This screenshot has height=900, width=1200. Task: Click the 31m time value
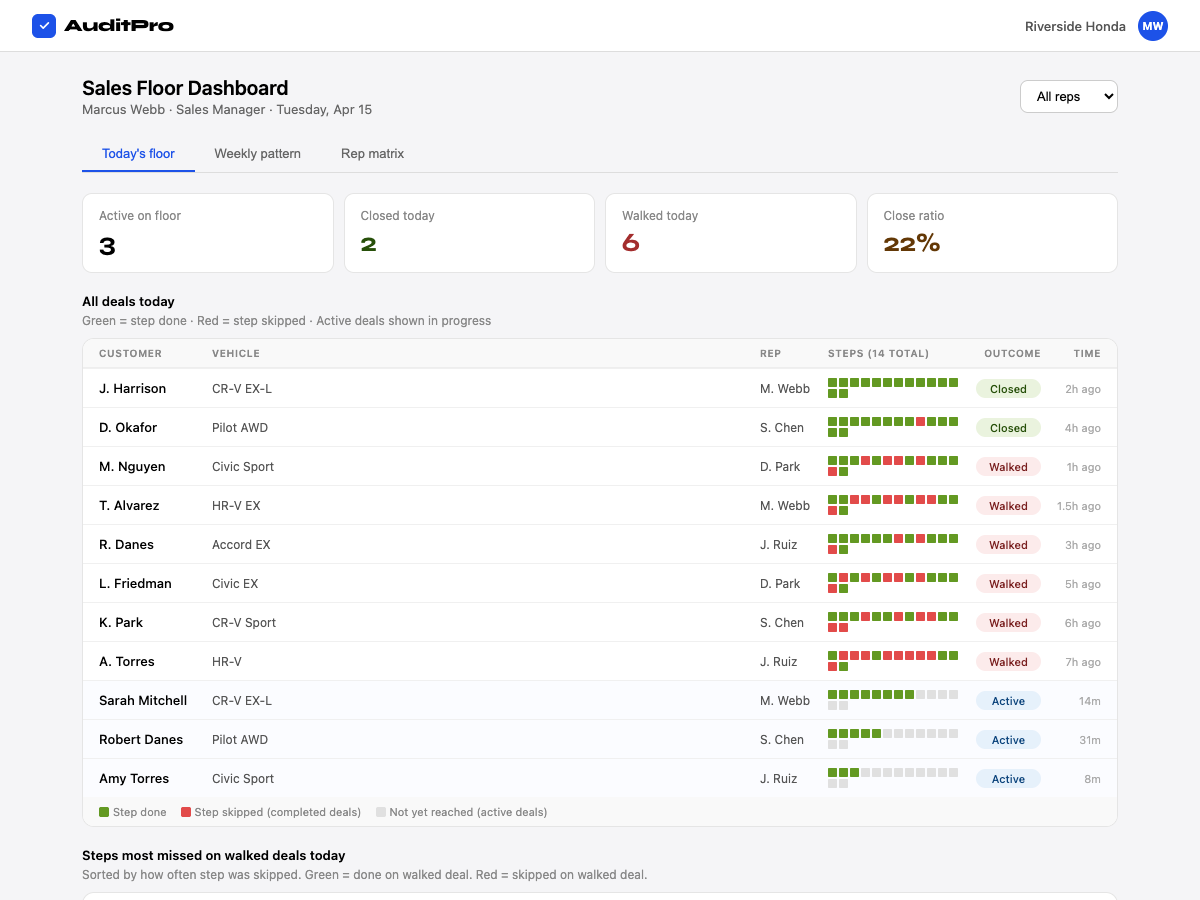1090,740
